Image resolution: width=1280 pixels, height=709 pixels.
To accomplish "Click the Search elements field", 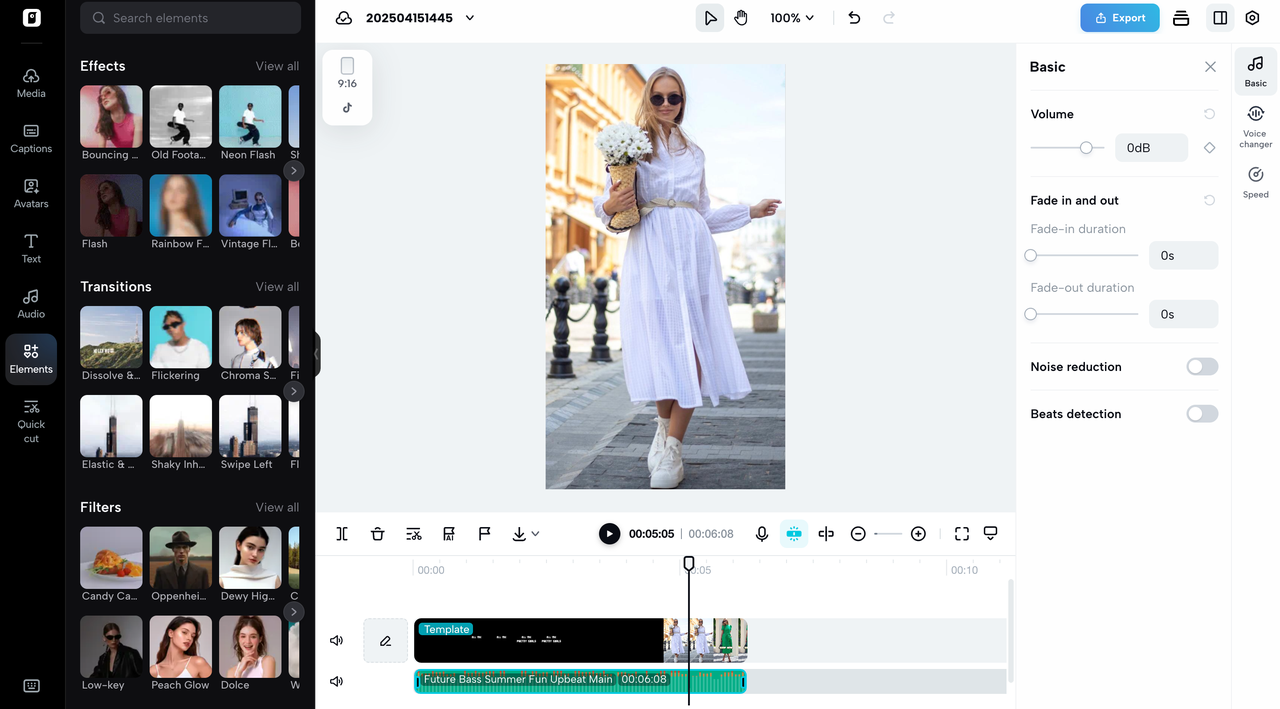I will pyautogui.click(x=190, y=18).
